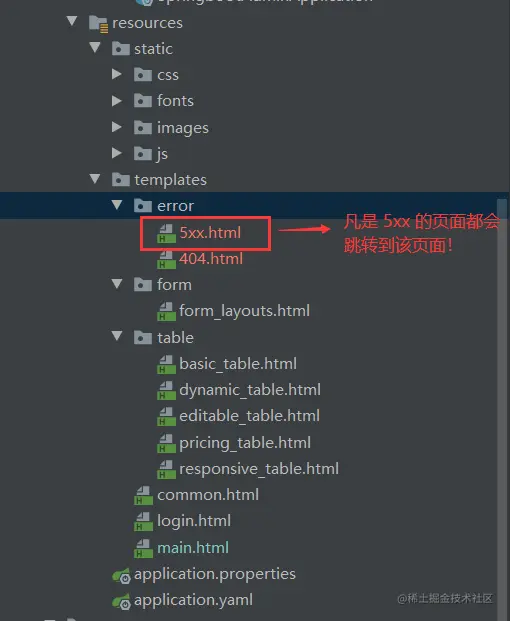510x621 pixels.
Task: Click the images folder icon
Action: coord(143,128)
